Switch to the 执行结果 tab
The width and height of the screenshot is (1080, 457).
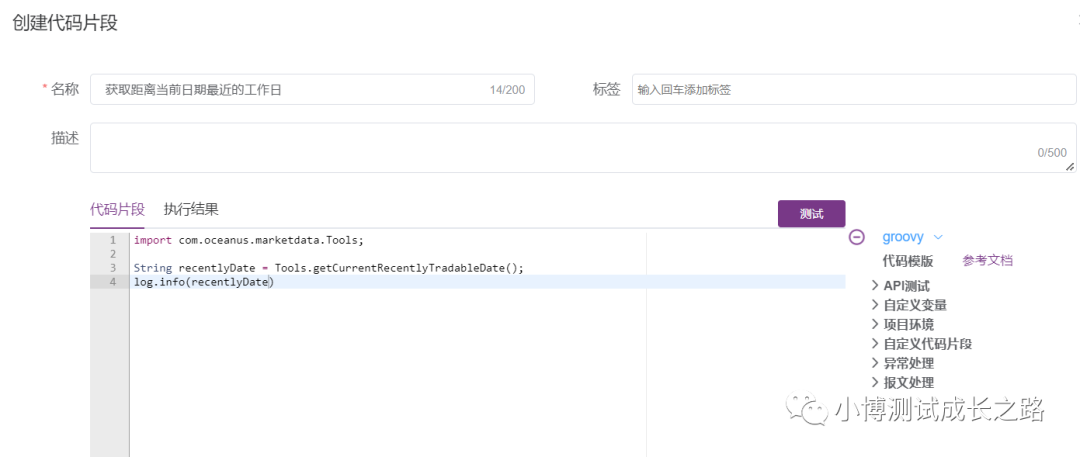pyautogui.click(x=191, y=210)
